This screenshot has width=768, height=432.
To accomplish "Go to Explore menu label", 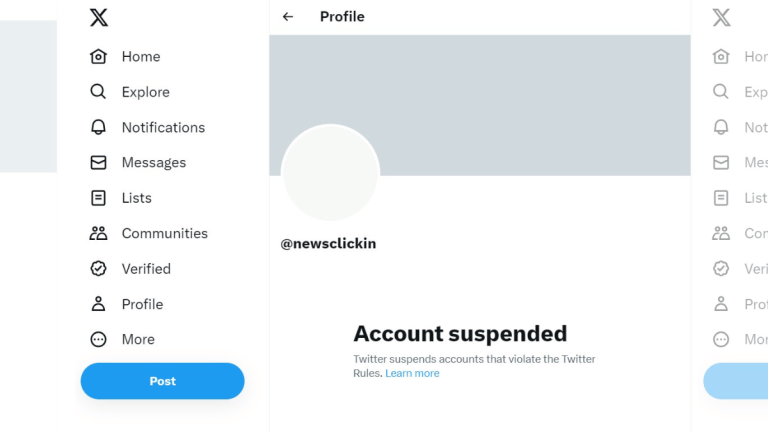I will (146, 92).
